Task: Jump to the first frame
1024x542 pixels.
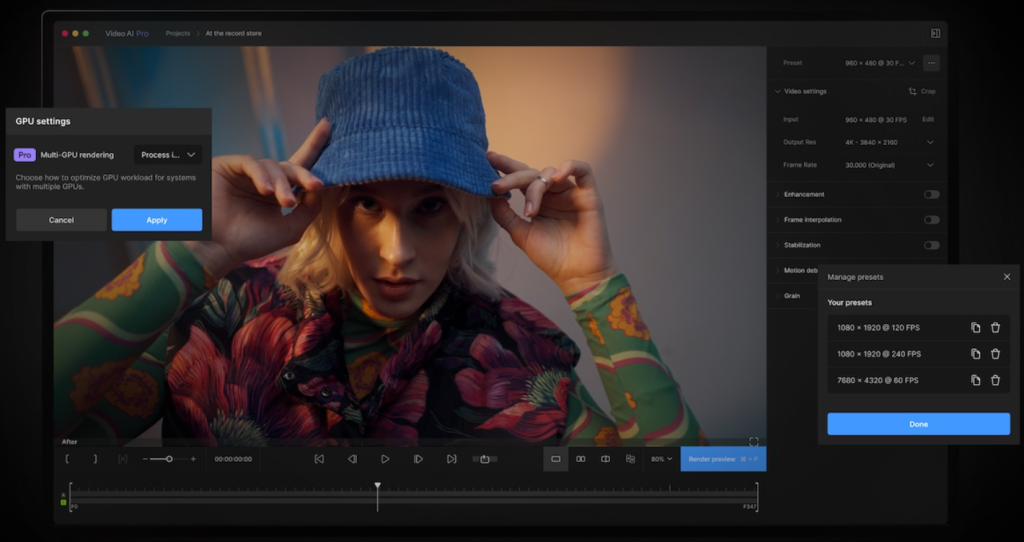Action: click(x=319, y=459)
